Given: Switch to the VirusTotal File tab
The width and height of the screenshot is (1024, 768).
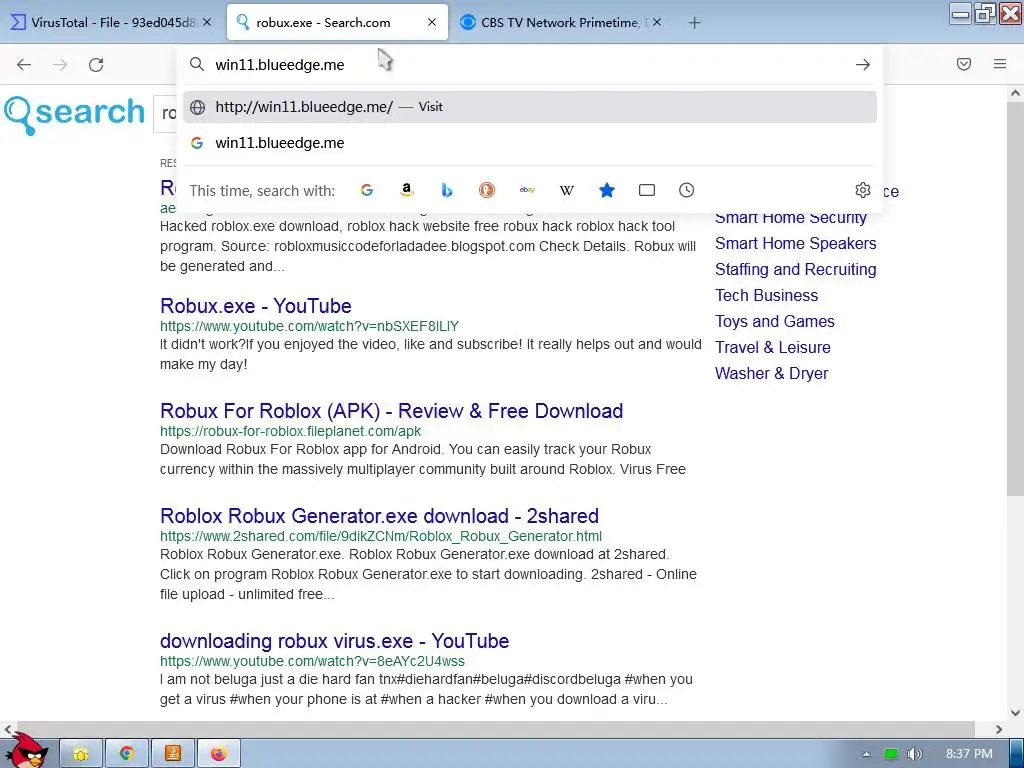Looking at the screenshot, I should point(111,22).
